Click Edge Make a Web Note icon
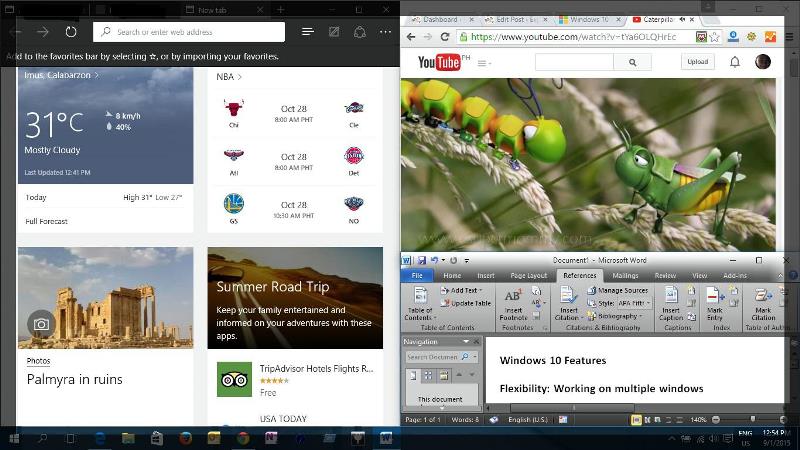The height and width of the screenshot is (450, 800). coord(334,32)
